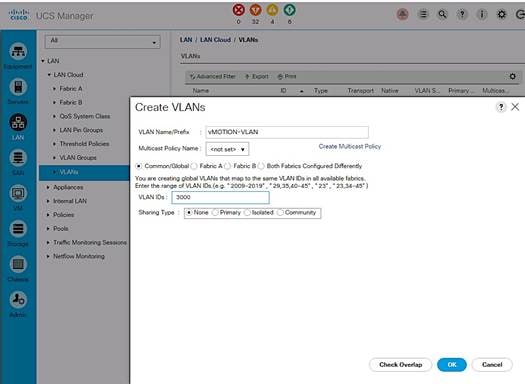Select the Fabric A radio button
Screen dimensions: 525x384
click(x=194, y=166)
